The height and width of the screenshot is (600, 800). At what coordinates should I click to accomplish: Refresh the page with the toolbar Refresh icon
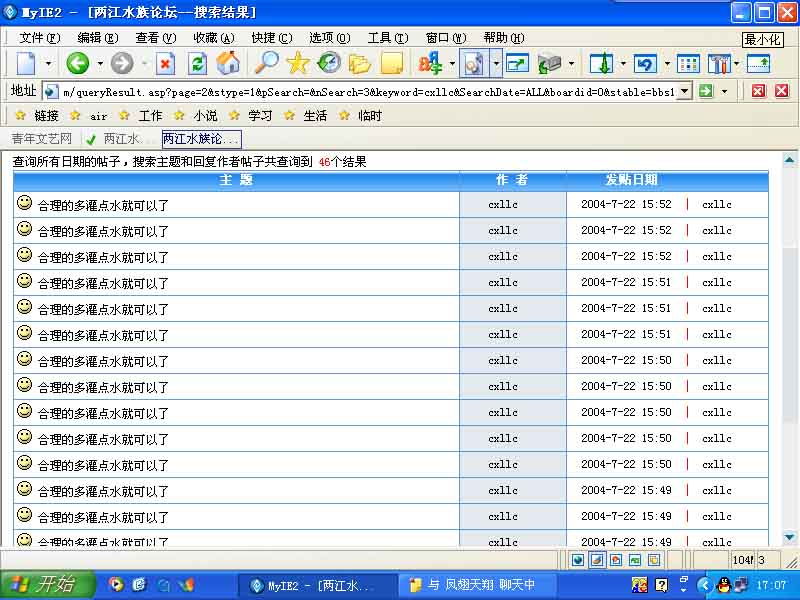click(x=197, y=64)
